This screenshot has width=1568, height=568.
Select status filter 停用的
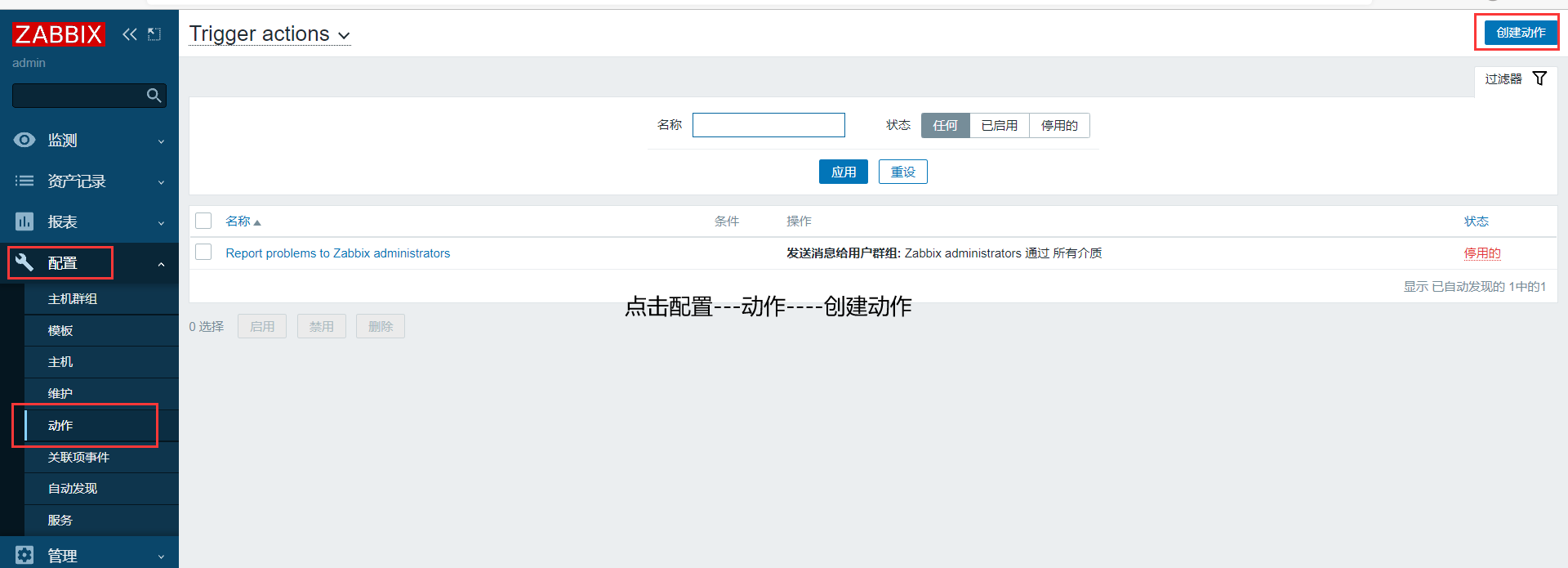coord(1059,125)
